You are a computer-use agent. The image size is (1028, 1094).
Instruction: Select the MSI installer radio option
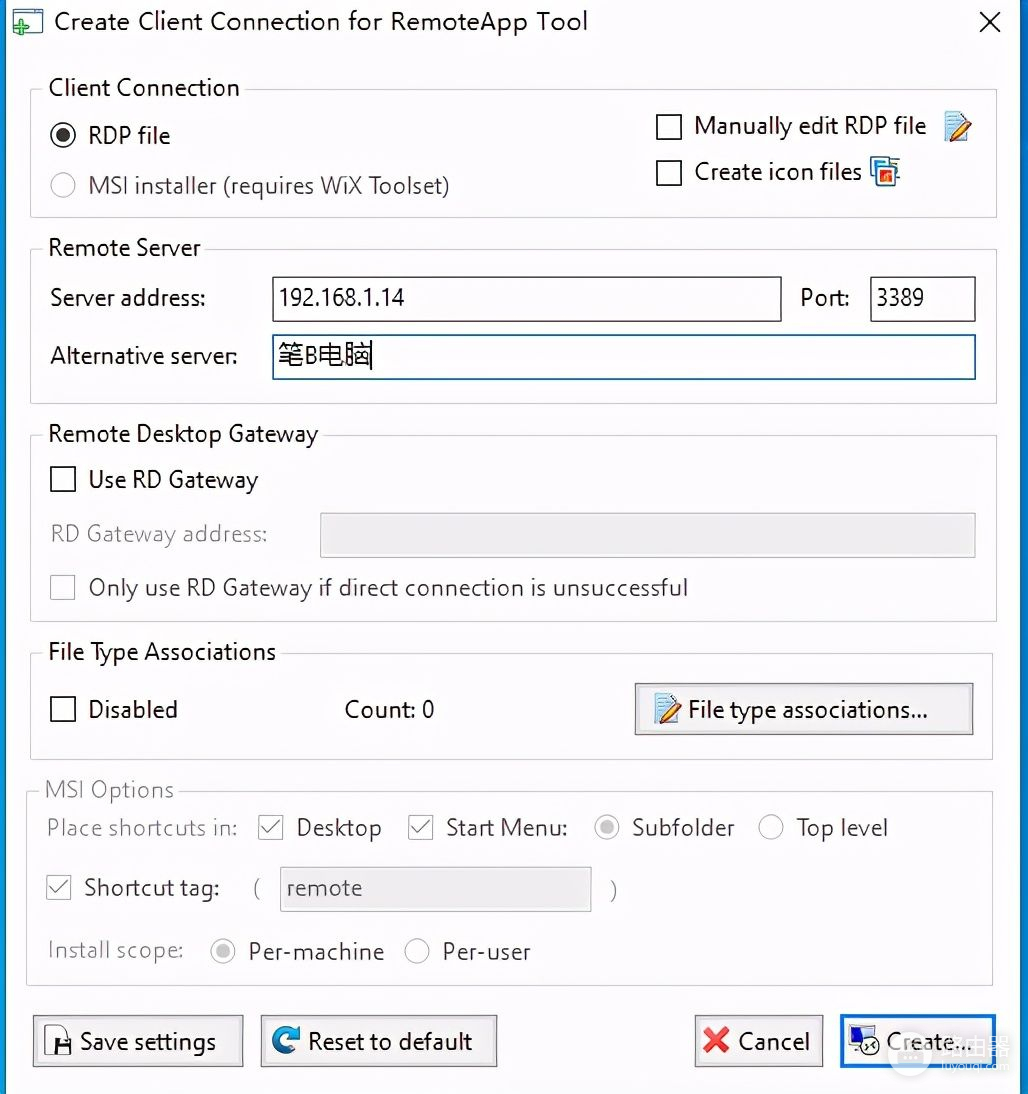63,186
